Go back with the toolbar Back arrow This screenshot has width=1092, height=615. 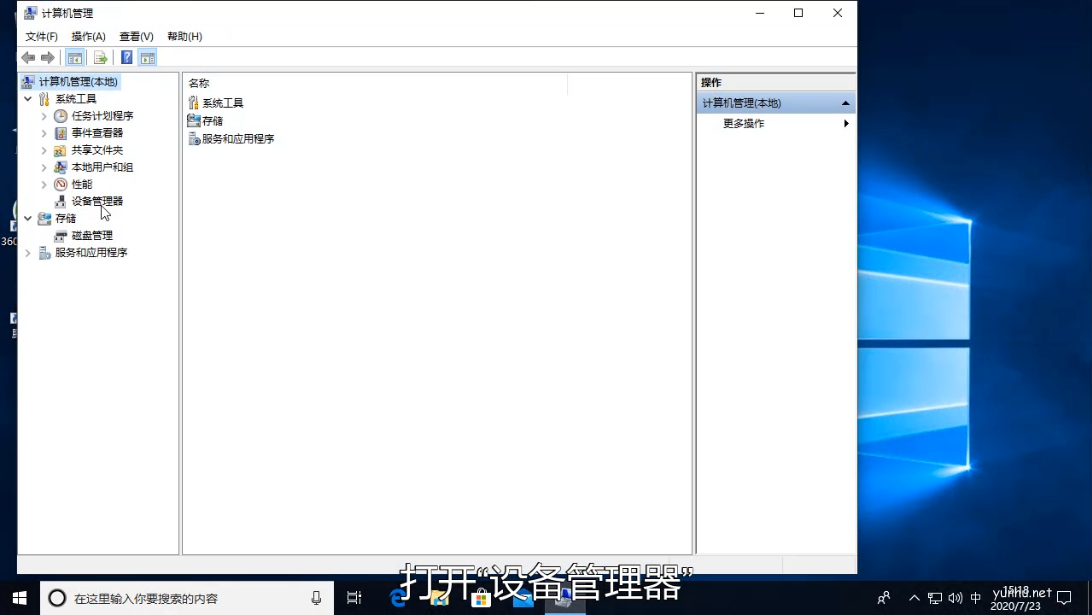pyautogui.click(x=28, y=58)
